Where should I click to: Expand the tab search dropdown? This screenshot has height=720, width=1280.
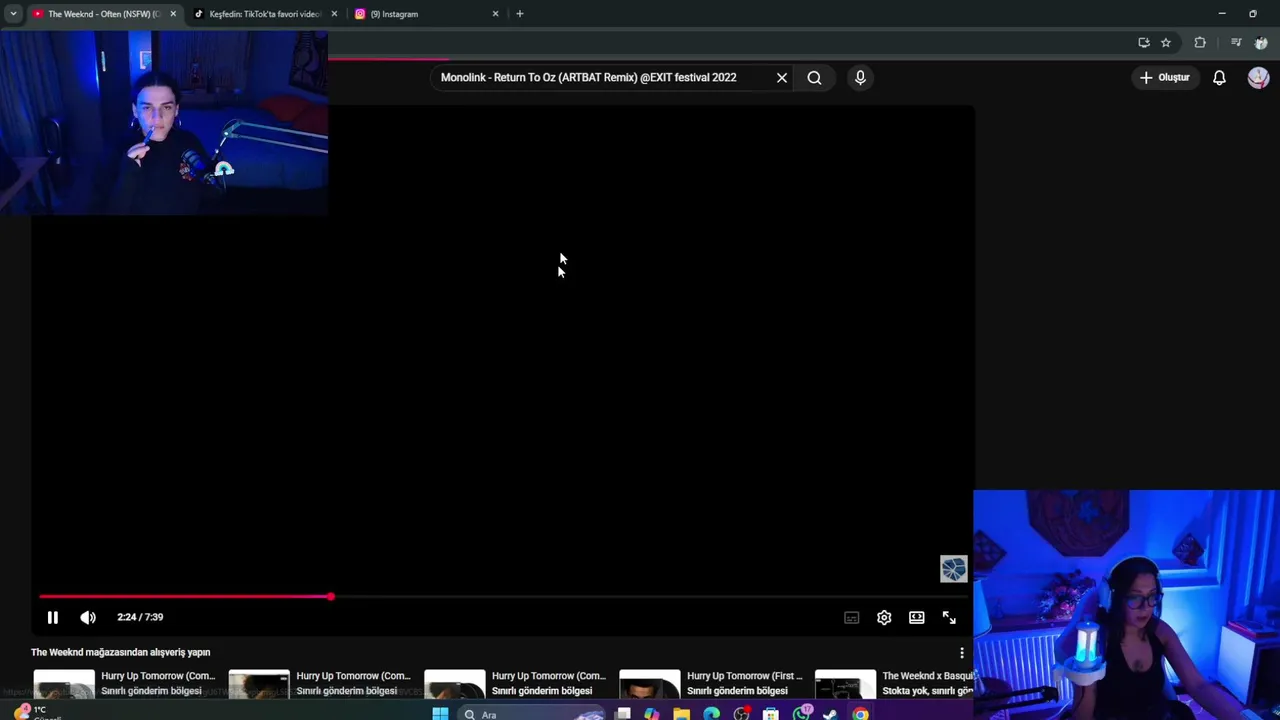[x=13, y=14]
